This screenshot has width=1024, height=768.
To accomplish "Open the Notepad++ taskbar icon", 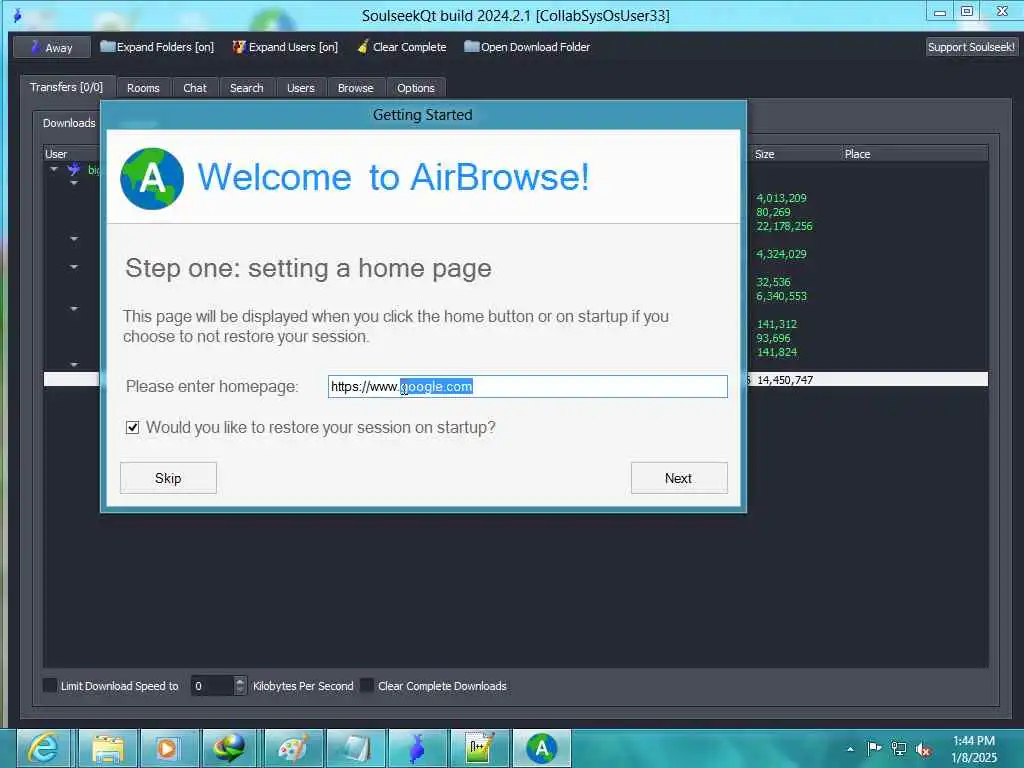I will click(x=479, y=748).
